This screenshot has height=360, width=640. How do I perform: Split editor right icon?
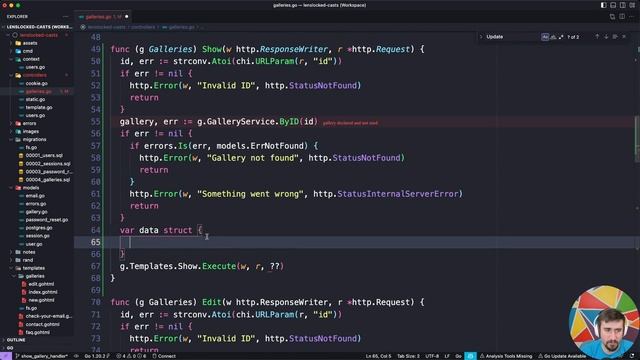[x=622, y=17]
